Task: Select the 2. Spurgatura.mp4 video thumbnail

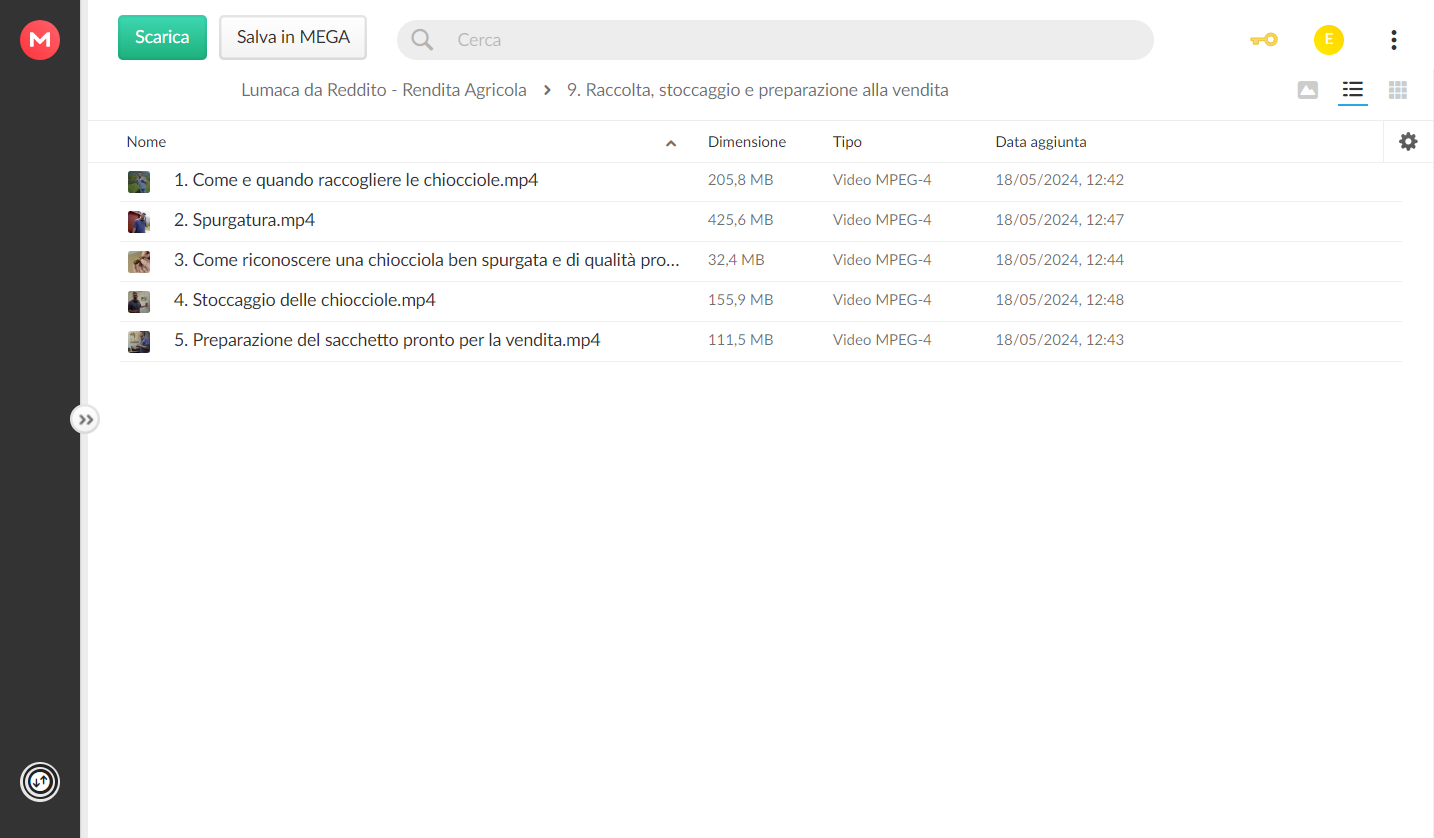Action: click(139, 221)
